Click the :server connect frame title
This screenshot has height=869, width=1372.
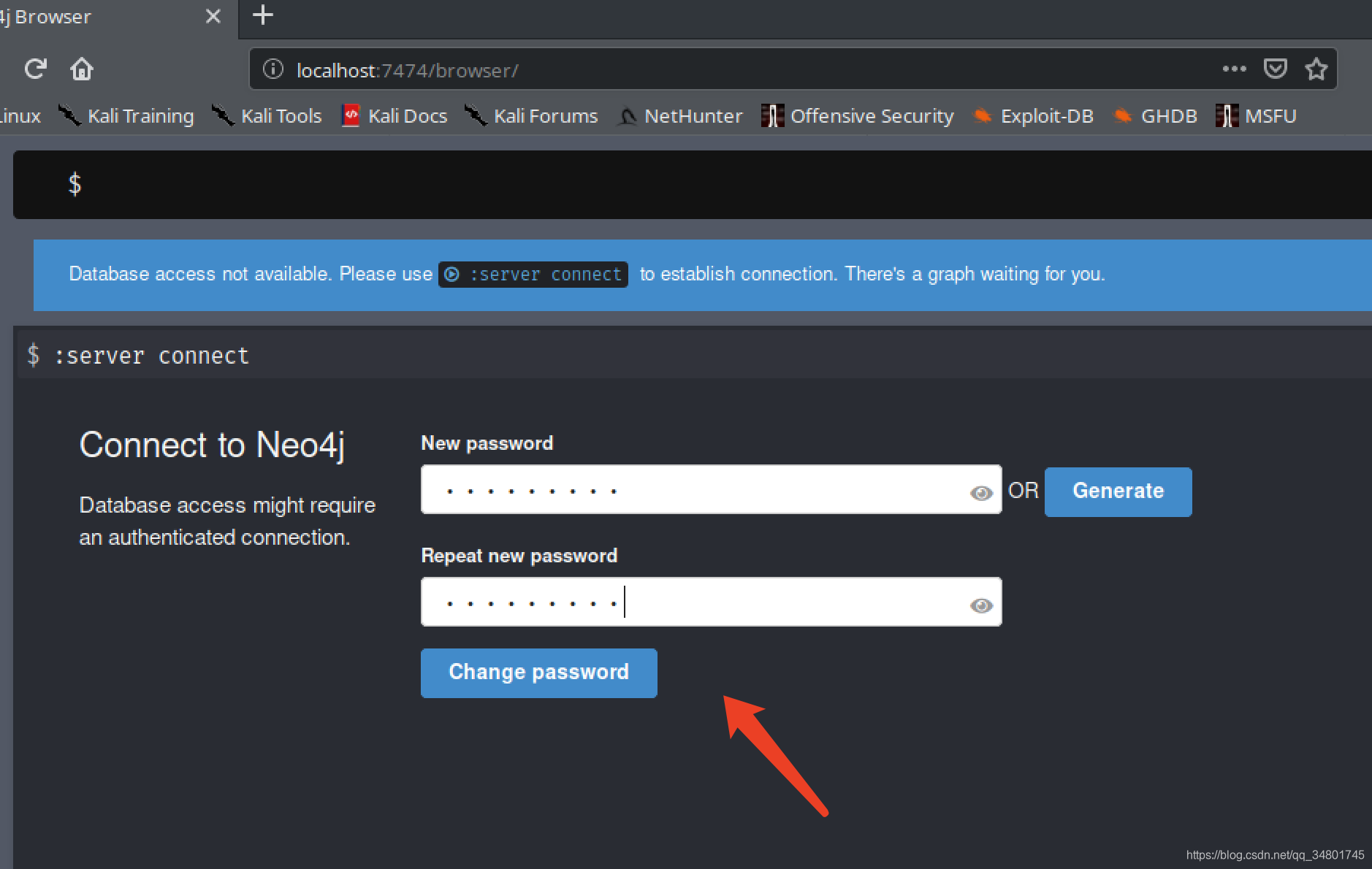tap(151, 356)
